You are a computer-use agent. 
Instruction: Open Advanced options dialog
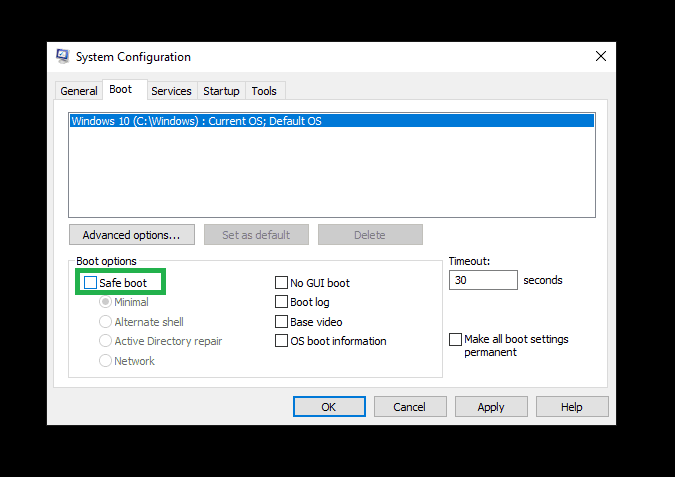coord(132,235)
